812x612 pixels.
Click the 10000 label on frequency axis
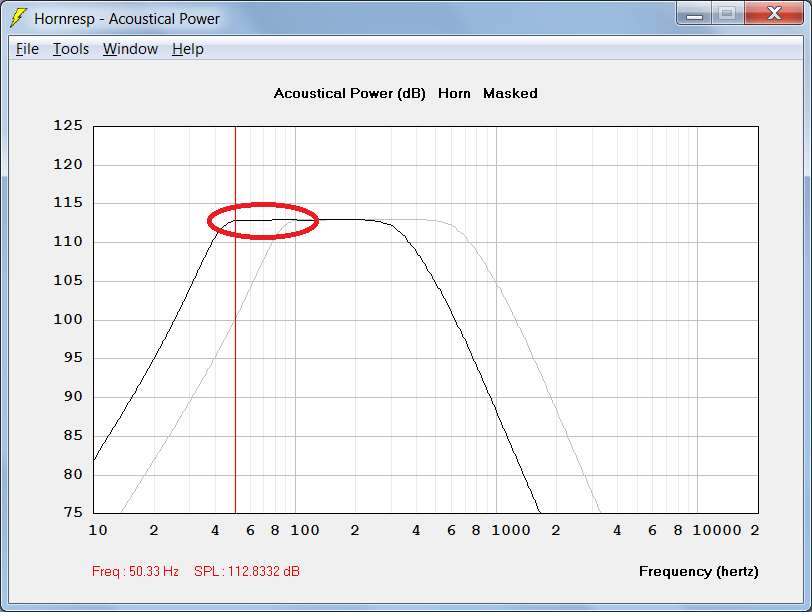pyautogui.click(x=717, y=531)
